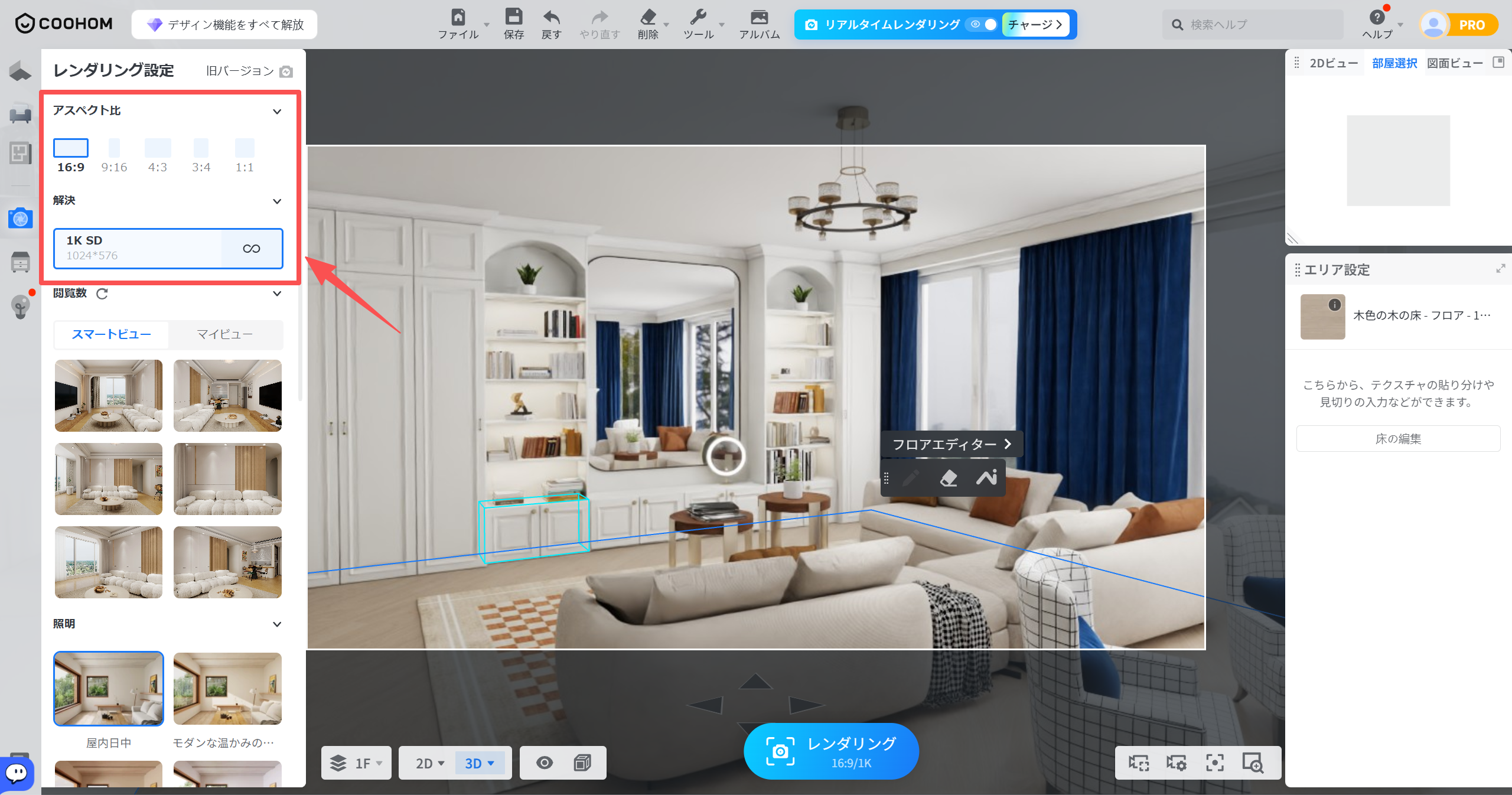Viewport: 1512px width, 795px height.
Task: Open the 2Dビュー tab
Action: 1334,63
